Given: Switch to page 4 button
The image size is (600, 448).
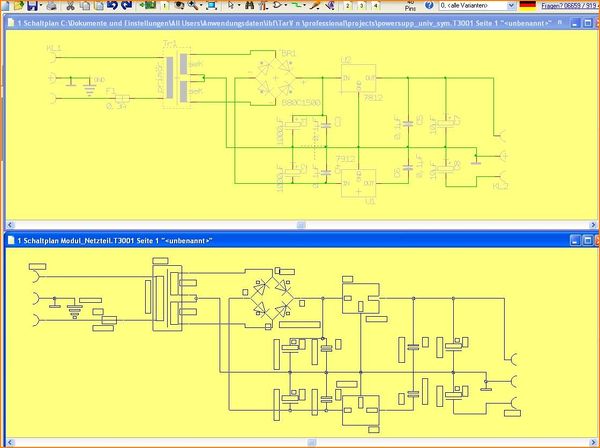Looking at the screenshot, I should click(375, 6).
